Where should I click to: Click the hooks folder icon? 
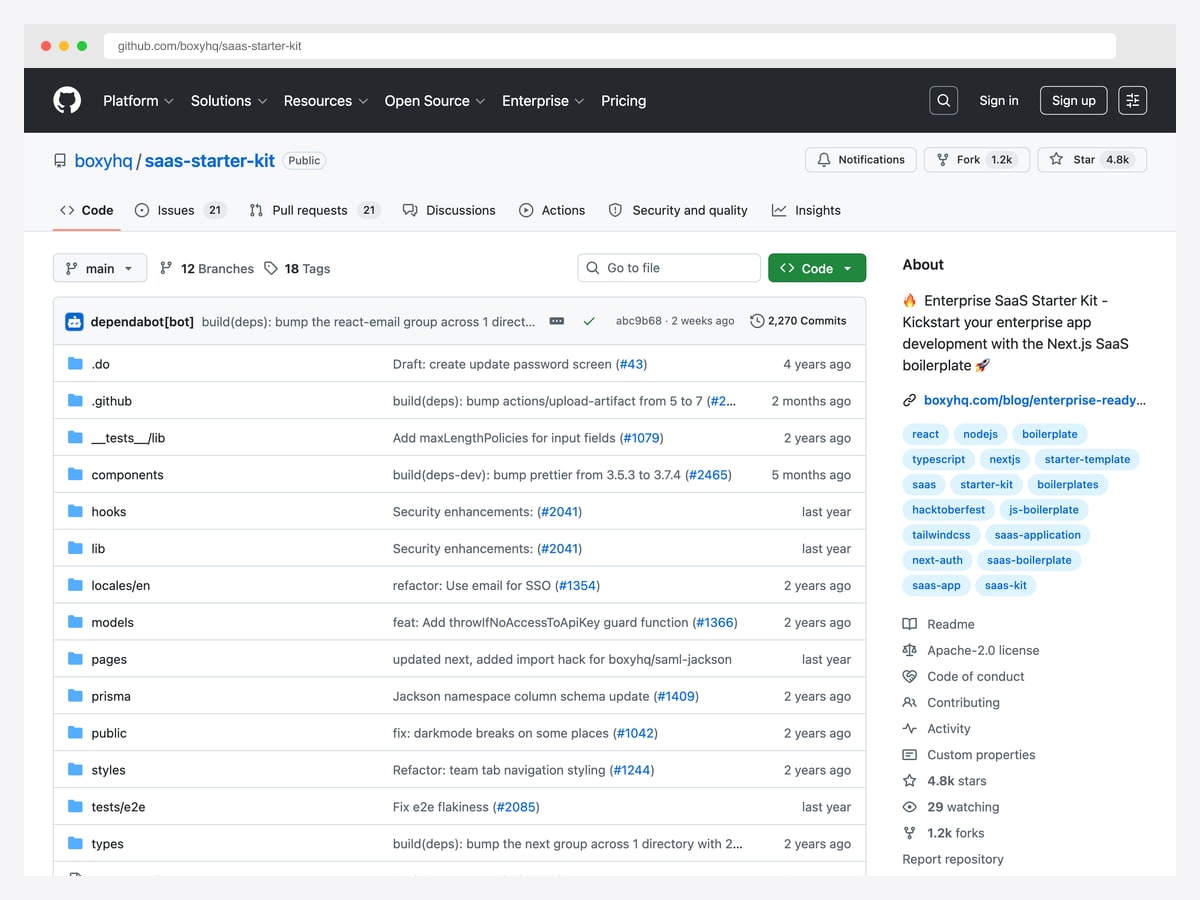click(75, 512)
